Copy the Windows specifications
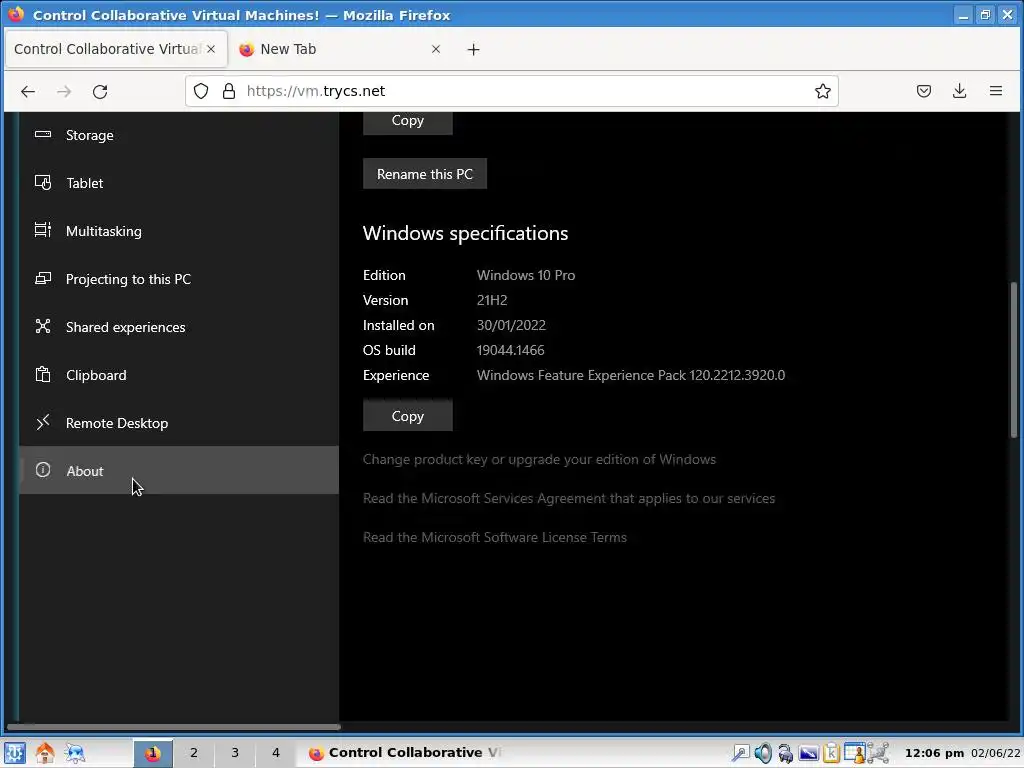The height and width of the screenshot is (768, 1024). [x=408, y=416]
